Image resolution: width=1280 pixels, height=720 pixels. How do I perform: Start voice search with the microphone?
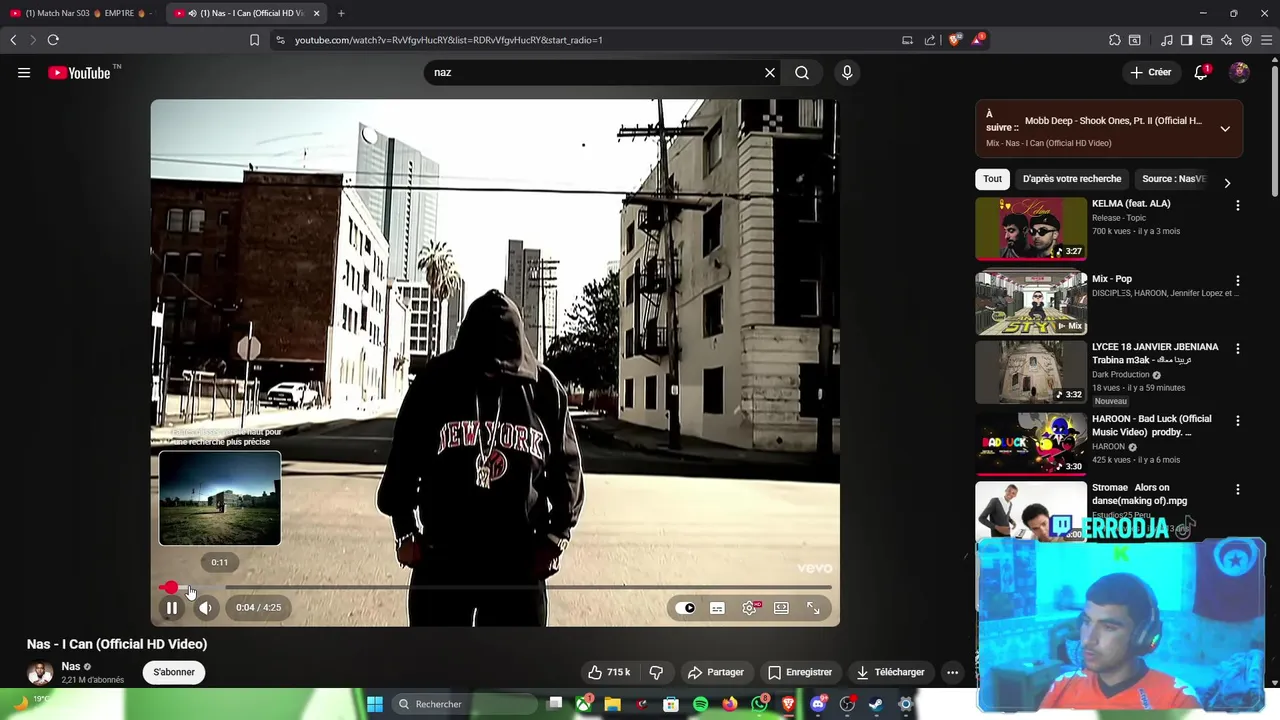pyautogui.click(x=847, y=73)
